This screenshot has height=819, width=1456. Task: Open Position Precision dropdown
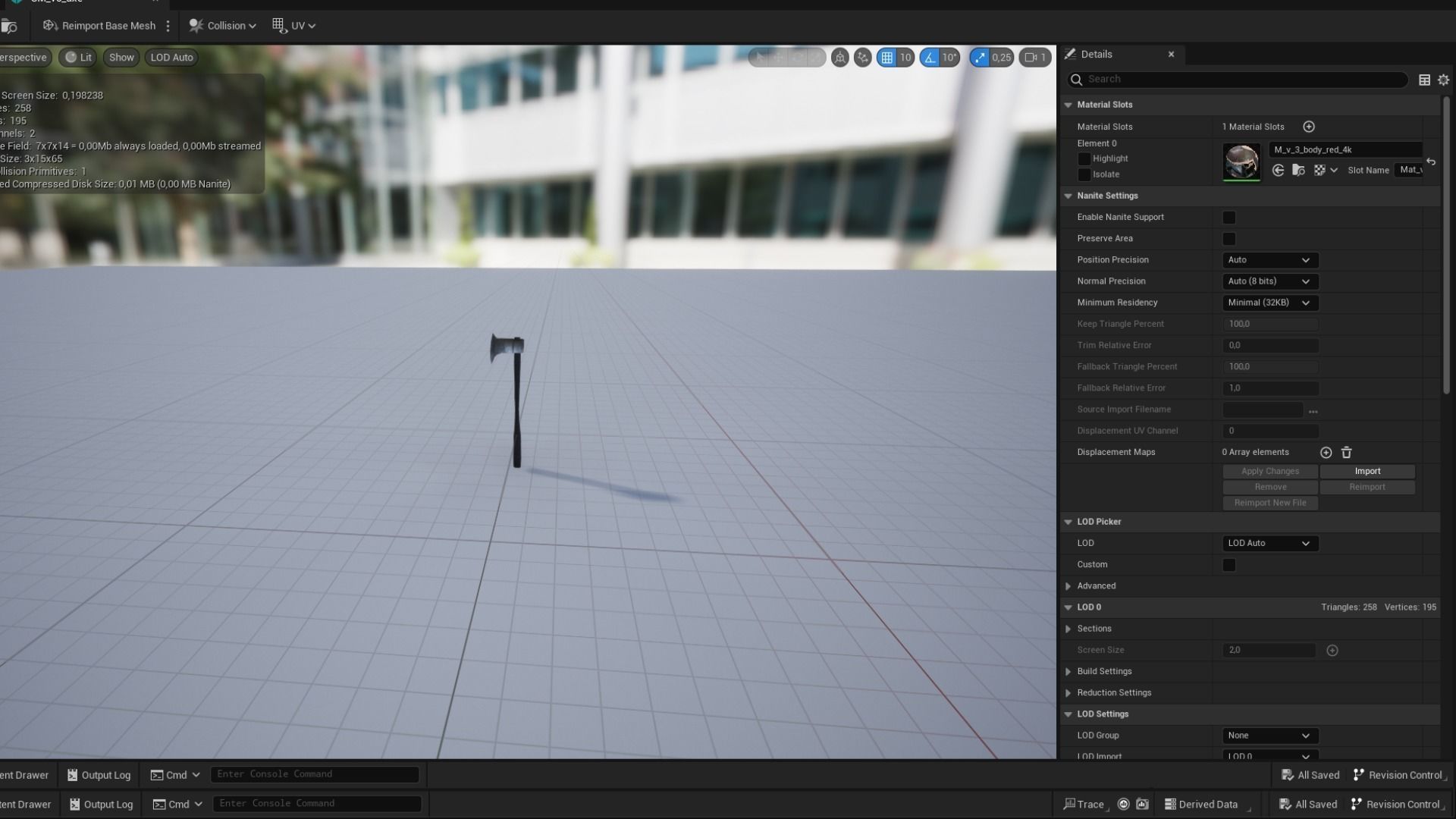(x=1269, y=260)
